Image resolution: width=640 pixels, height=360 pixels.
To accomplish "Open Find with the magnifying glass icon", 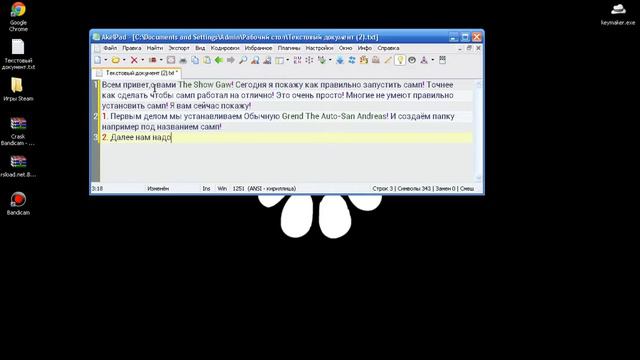I will tap(243, 60).
